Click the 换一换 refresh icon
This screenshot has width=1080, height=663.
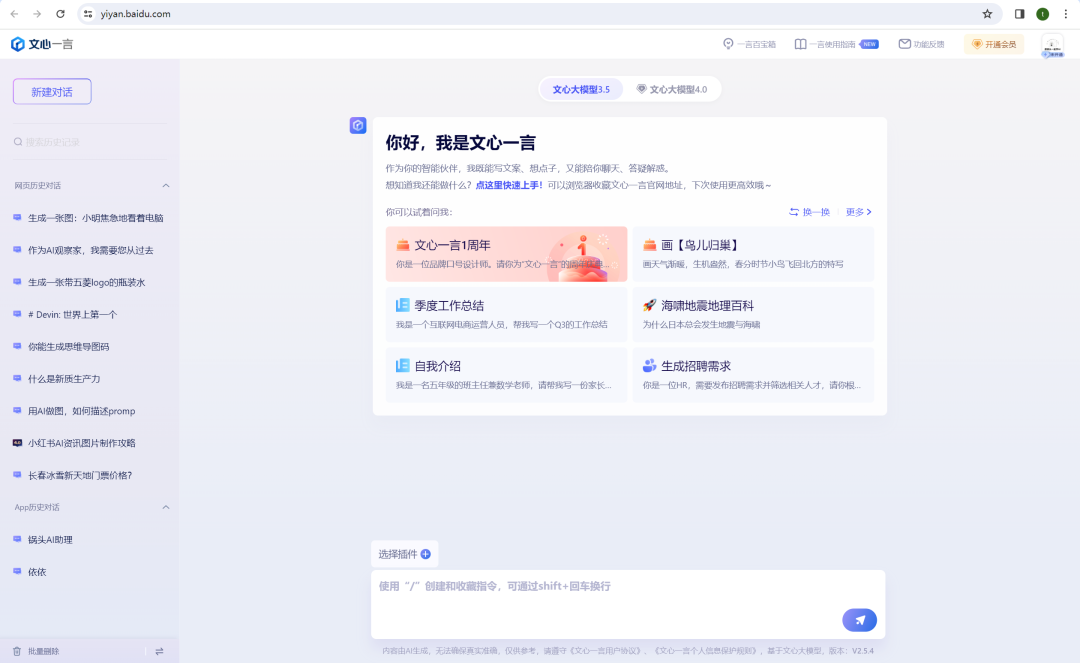pyautogui.click(x=794, y=212)
